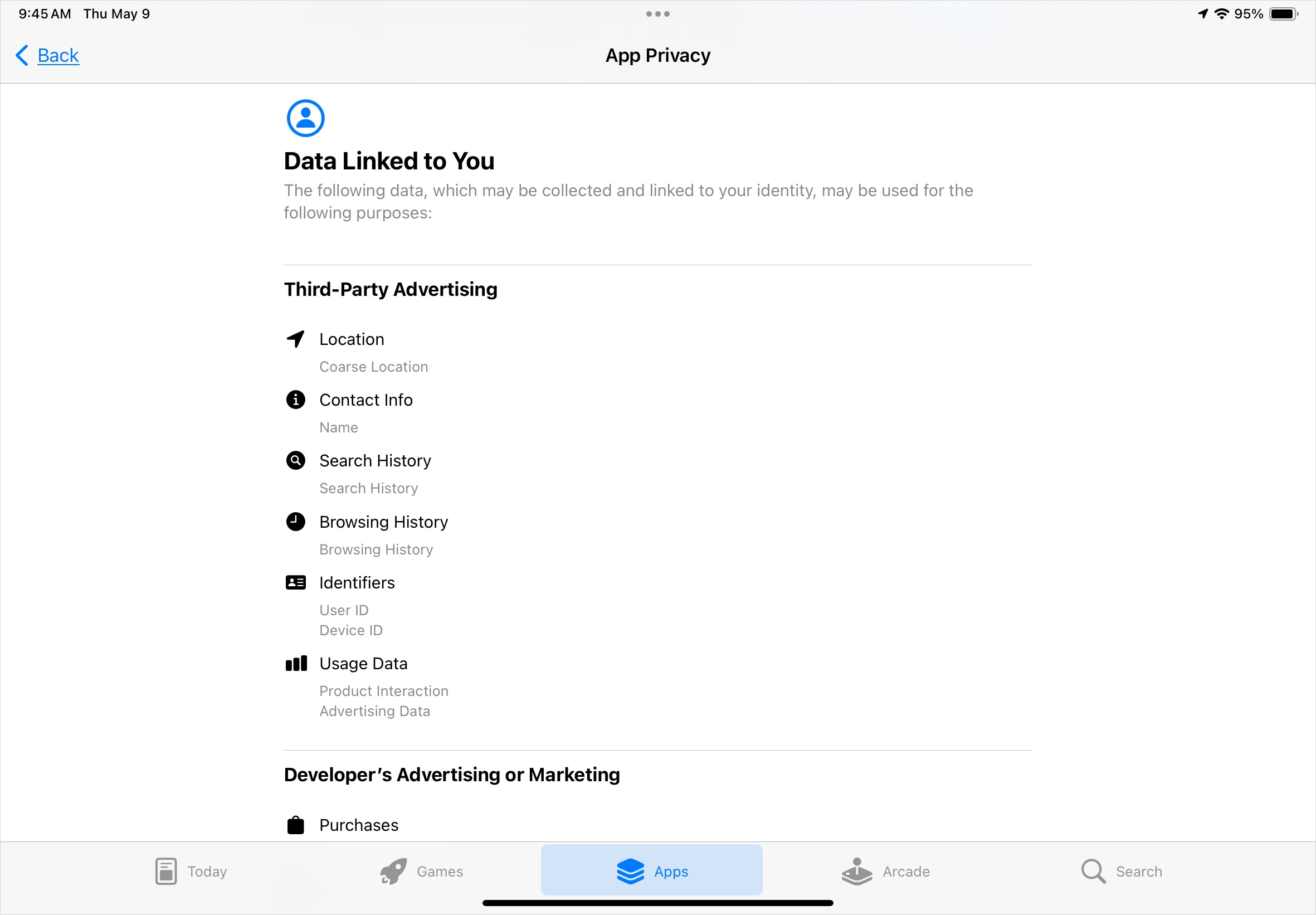Expand the Third-Party Advertising section
This screenshot has height=915, width=1316.
click(390, 289)
